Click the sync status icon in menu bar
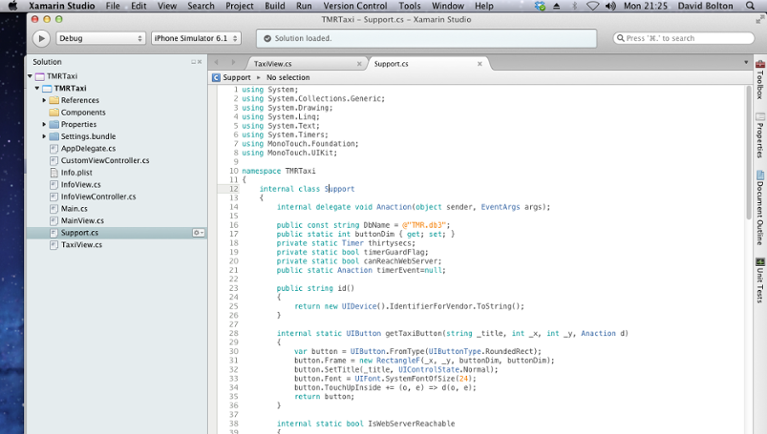Image resolution: width=767 pixels, height=434 pixels. coord(540,6)
